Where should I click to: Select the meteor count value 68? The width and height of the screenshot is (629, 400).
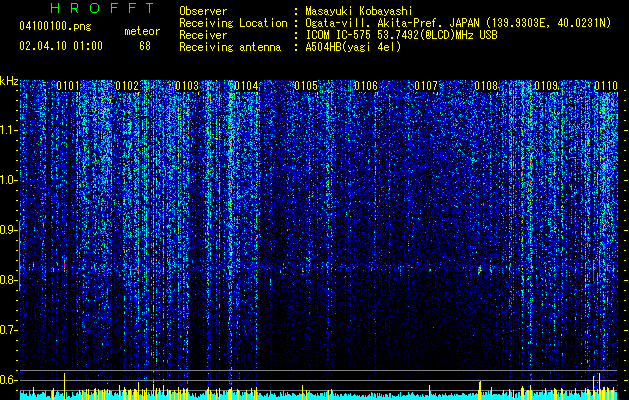pos(145,46)
